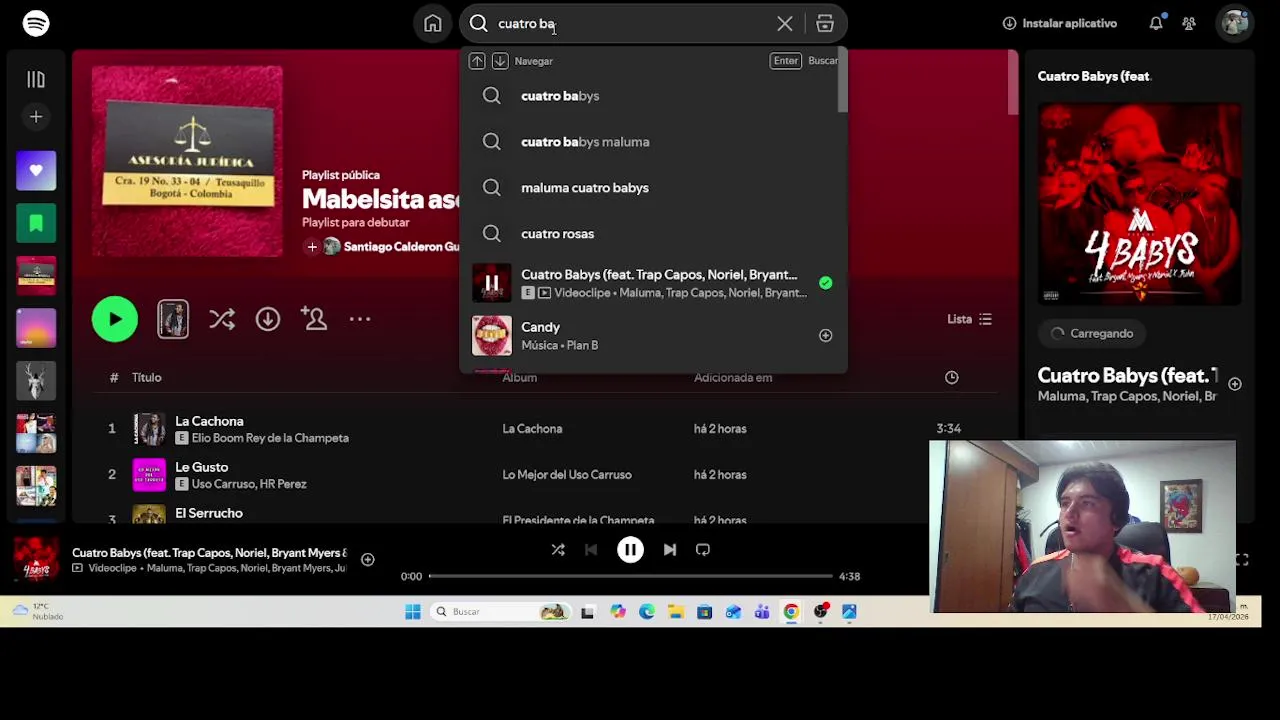This screenshot has height=720, width=1280.
Task: Open the friend activity icon
Action: pyautogui.click(x=1189, y=23)
